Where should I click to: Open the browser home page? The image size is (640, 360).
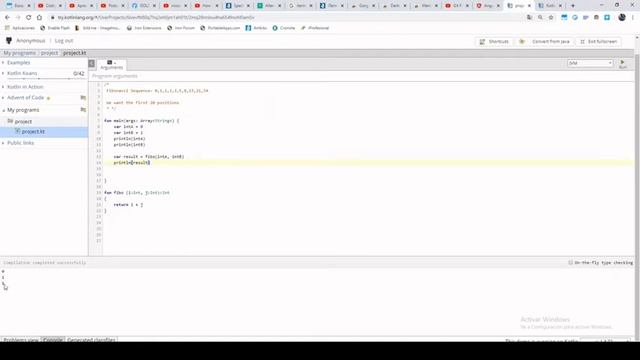pyautogui.click(x=39, y=18)
